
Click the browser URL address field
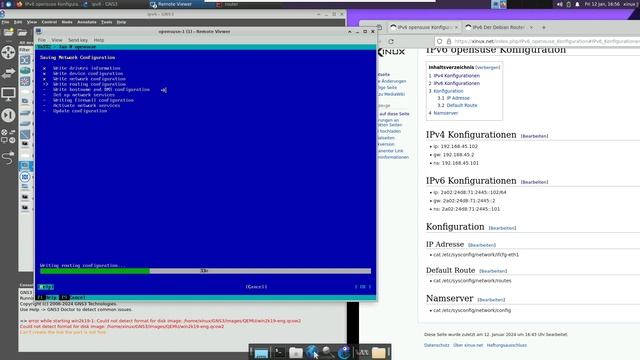click(546, 41)
